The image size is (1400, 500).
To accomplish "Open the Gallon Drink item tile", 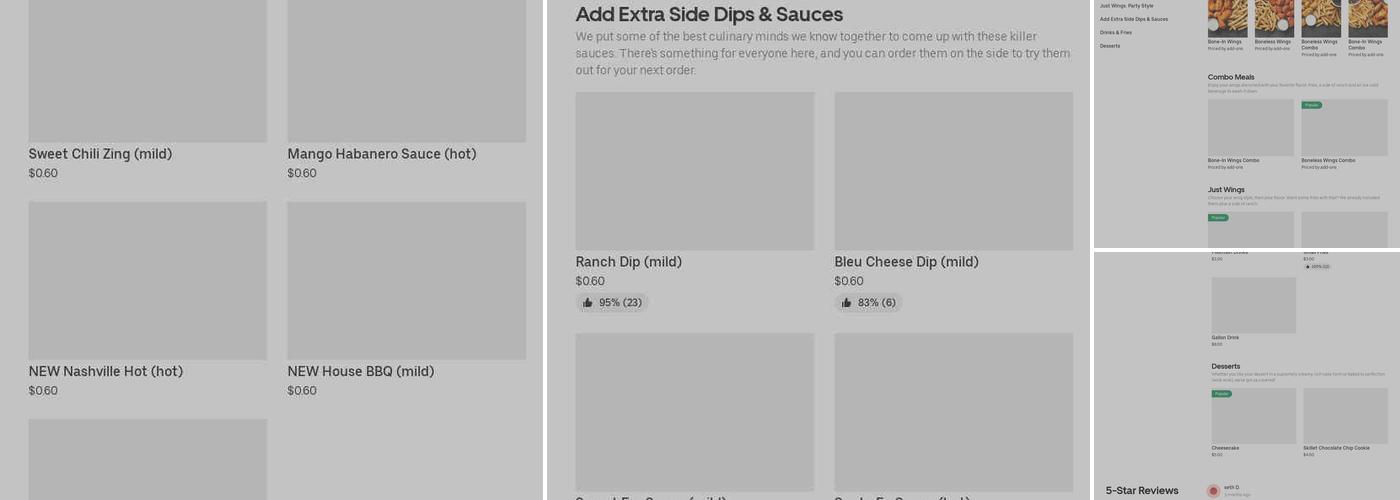I will click(x=1253, y=306).
